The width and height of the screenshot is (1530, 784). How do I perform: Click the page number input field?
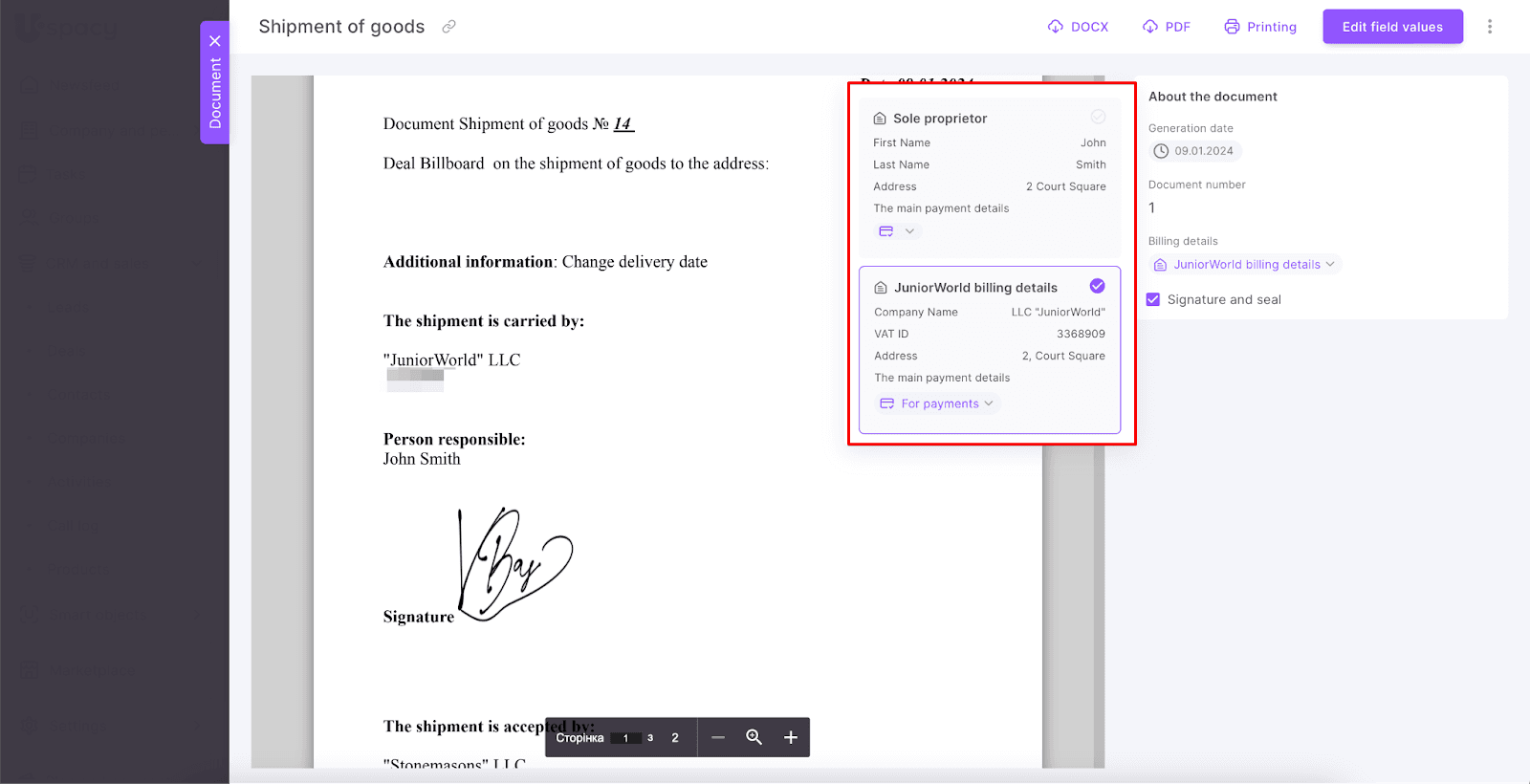click(626, 738)
